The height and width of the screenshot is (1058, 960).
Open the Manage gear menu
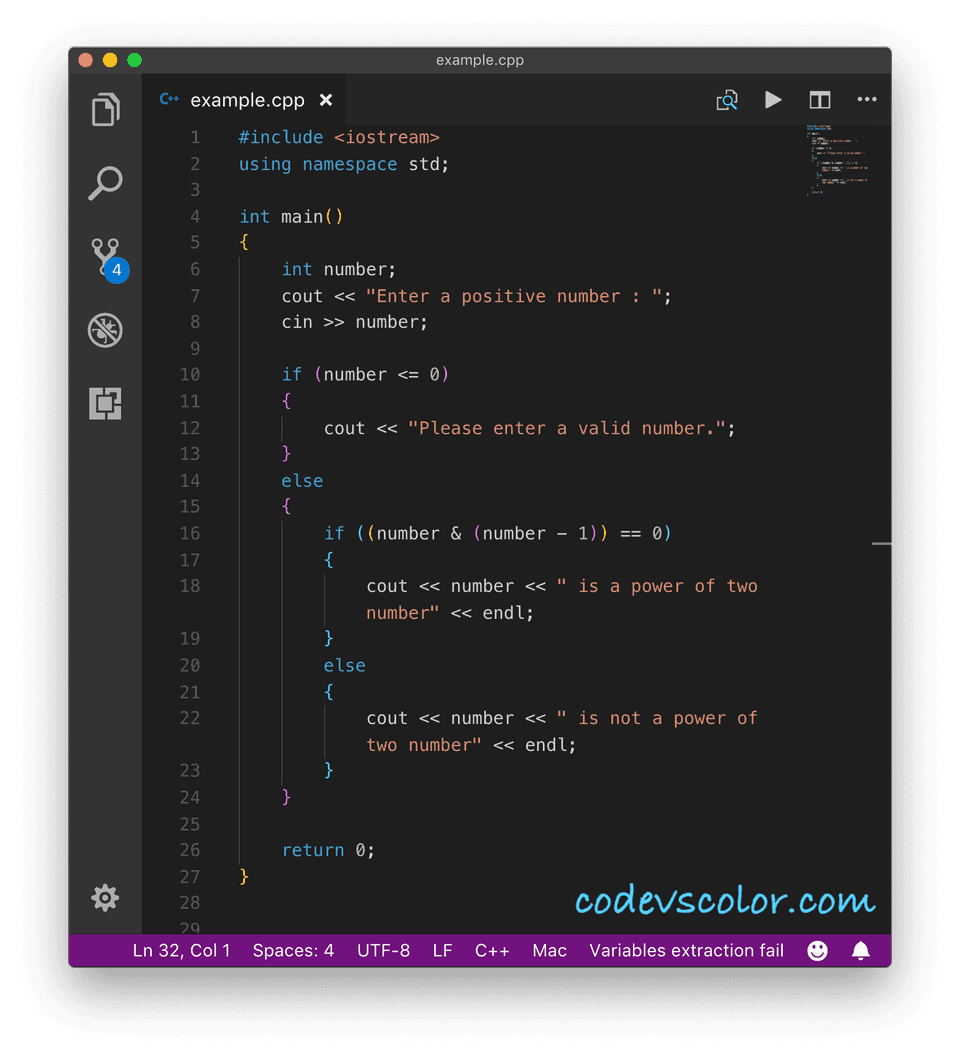(x=105, y=898)
